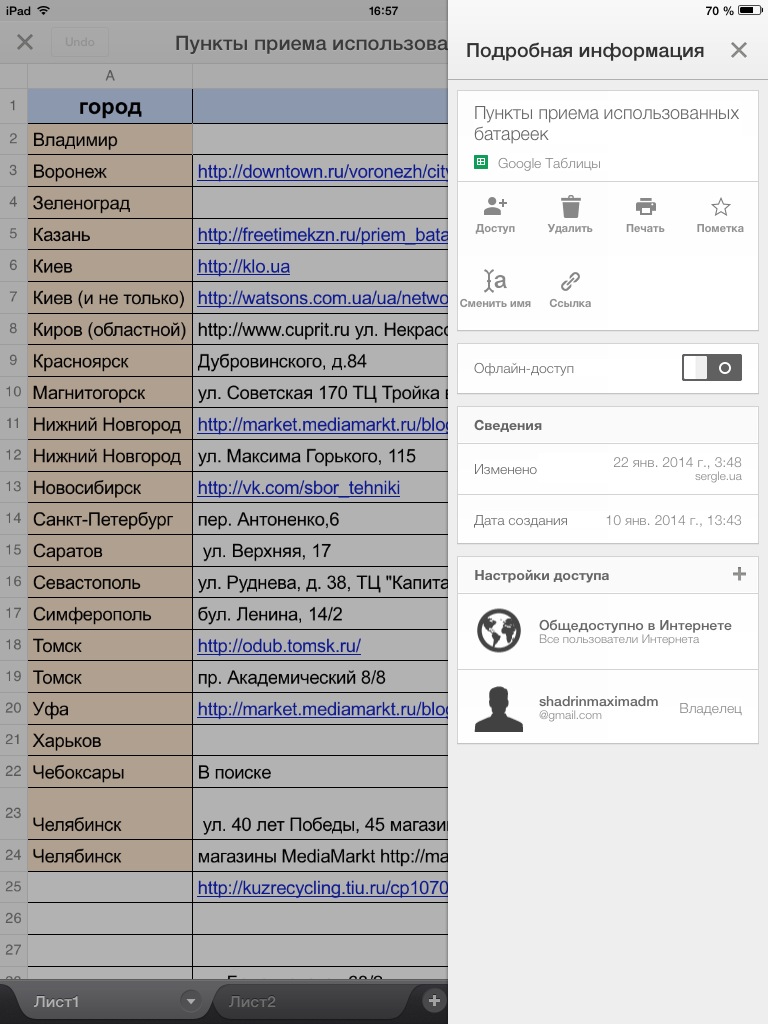Tap the Ссылка link icon
The image size is (768, 1024).
coord(570,282)
